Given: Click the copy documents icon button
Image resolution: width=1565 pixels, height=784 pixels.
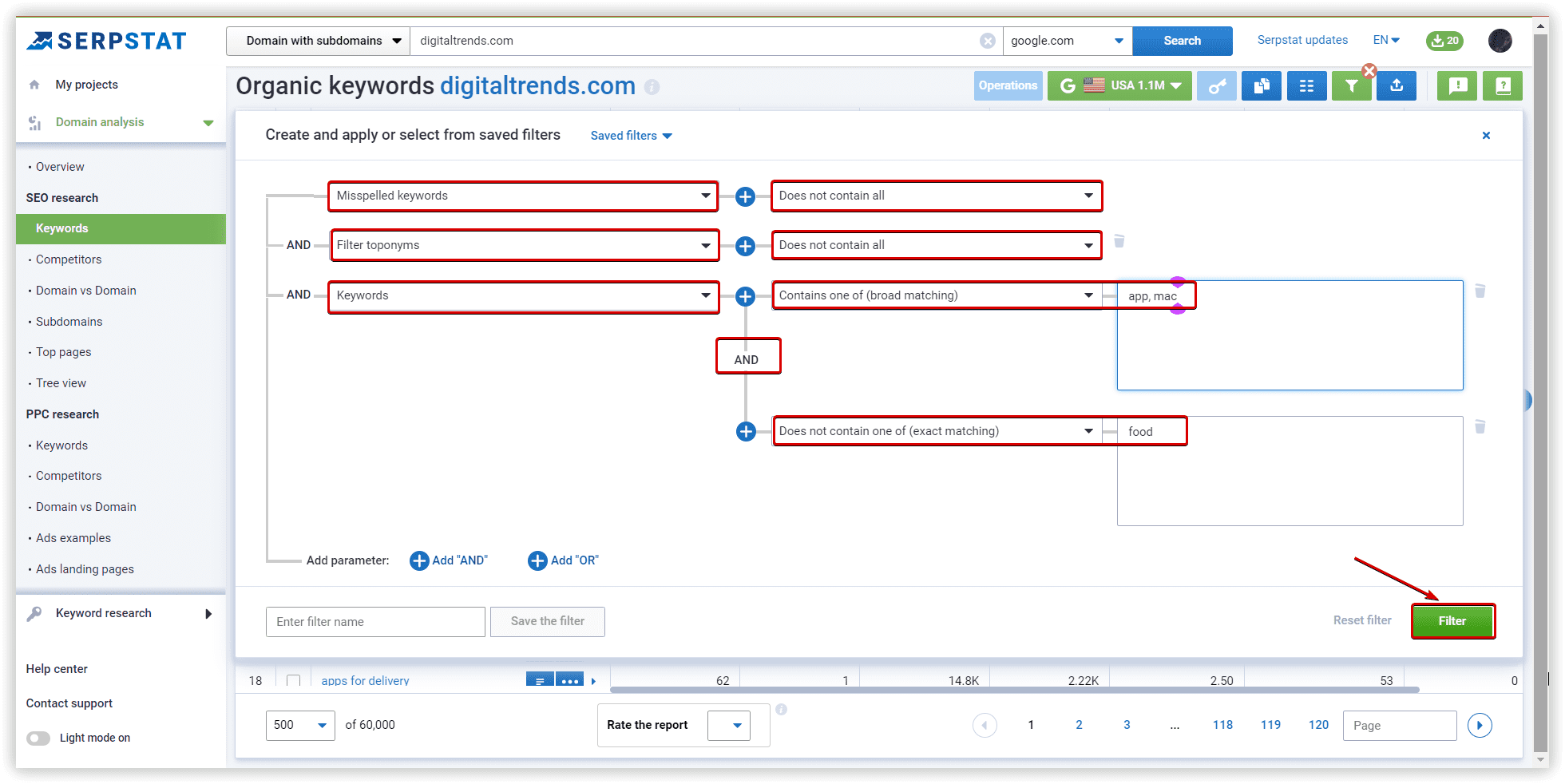Looking at the screenshot, I should [x=1262, y=85].
